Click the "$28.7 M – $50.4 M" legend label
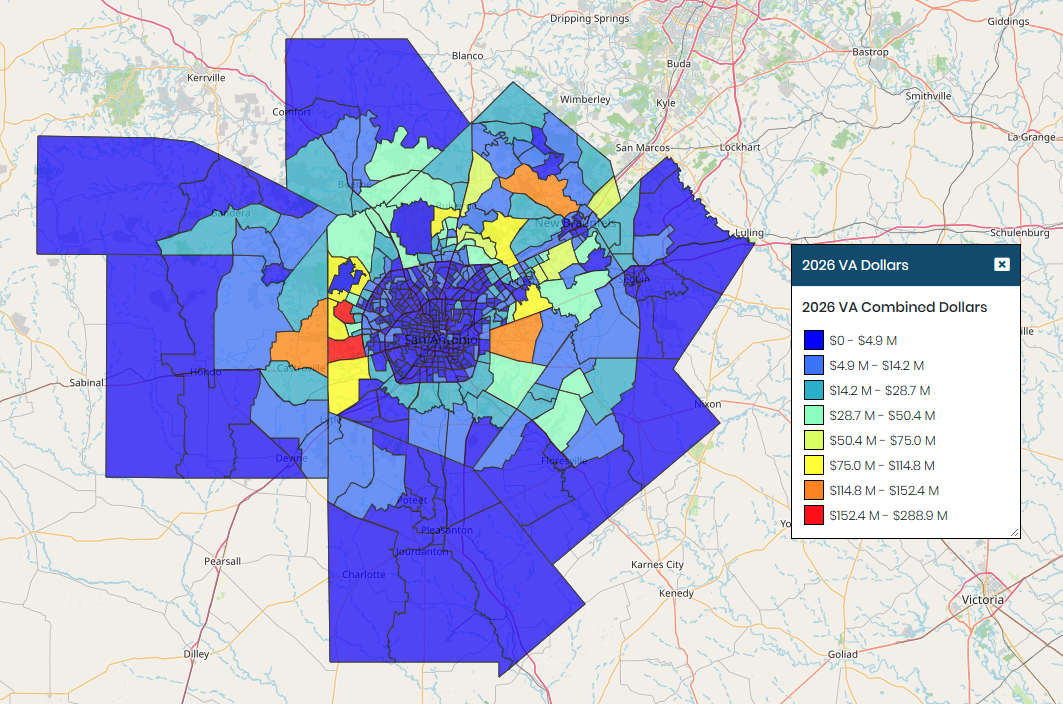The width and height of the screenshot is (1063, 704). 882,416
